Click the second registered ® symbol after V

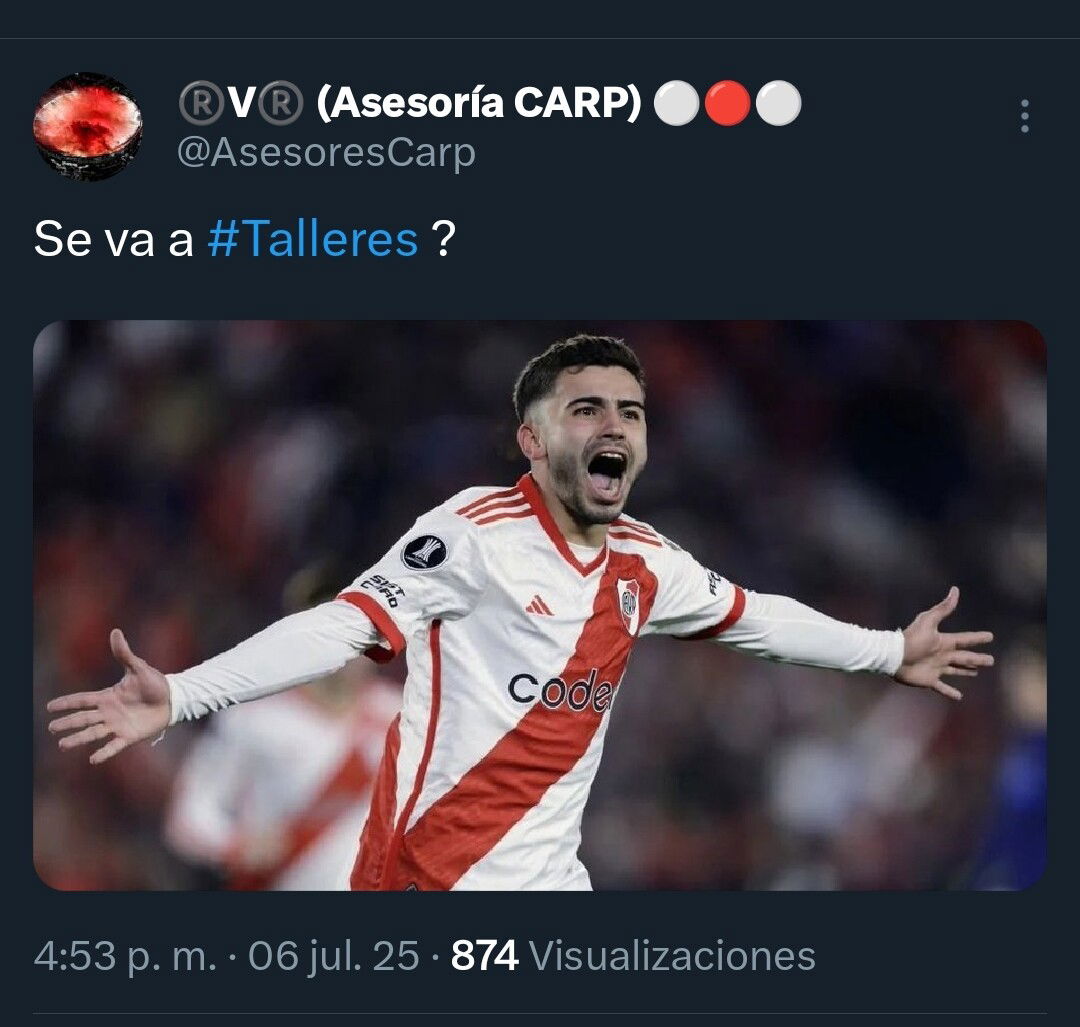click(x=280, y=103)
